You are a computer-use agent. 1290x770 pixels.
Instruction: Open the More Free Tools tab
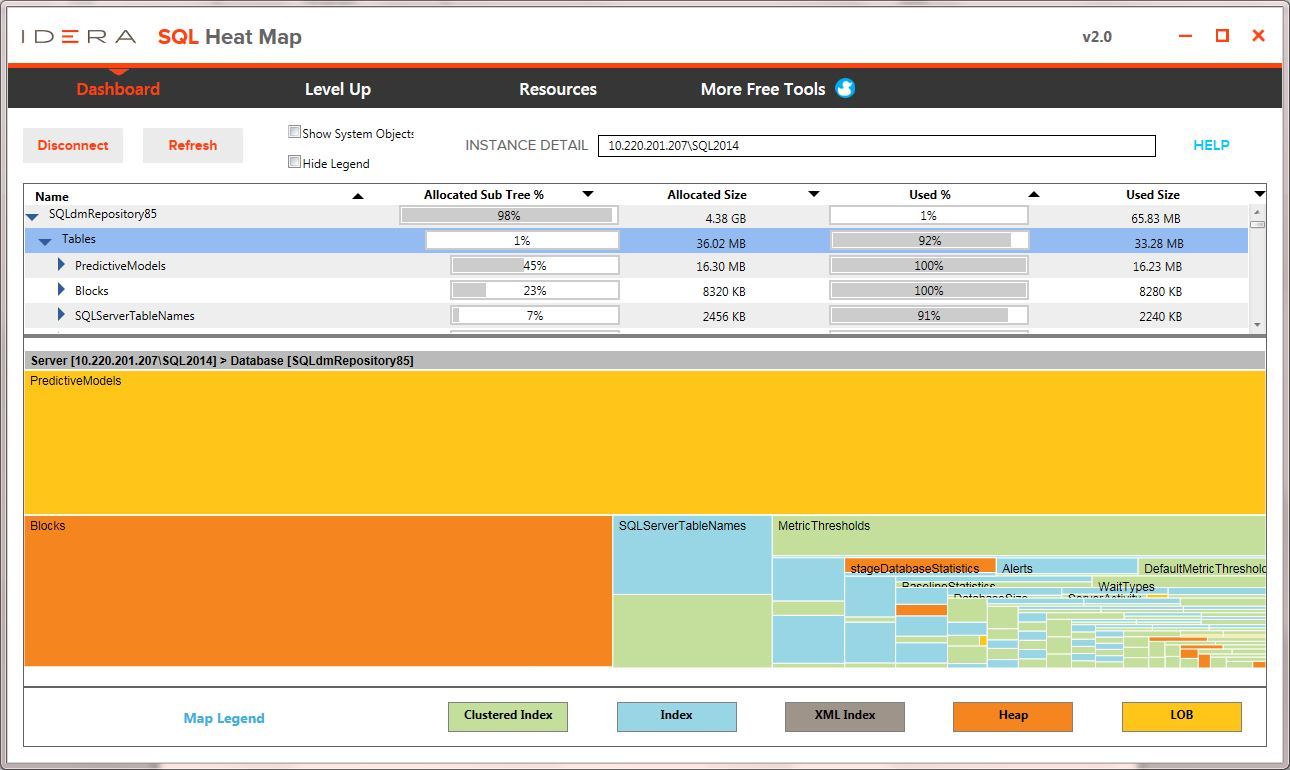[763, 89]
